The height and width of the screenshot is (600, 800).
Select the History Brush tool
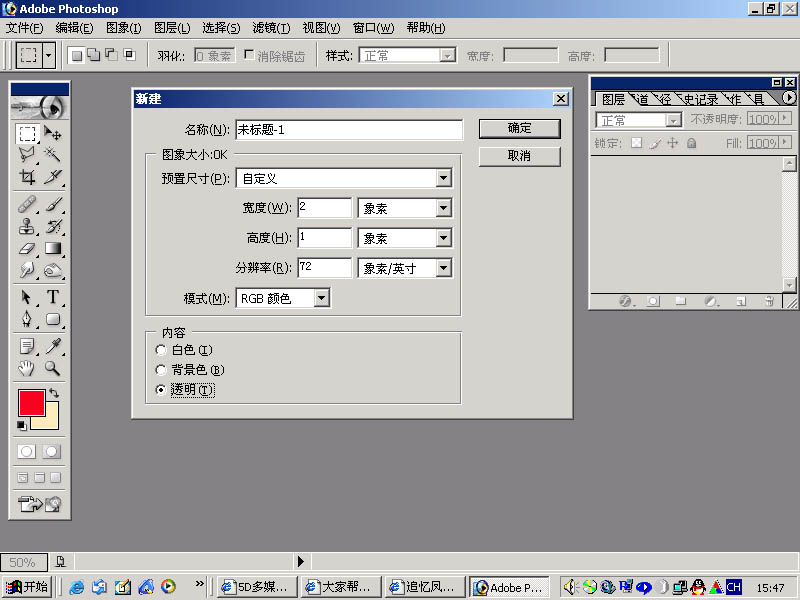point(53,226)
